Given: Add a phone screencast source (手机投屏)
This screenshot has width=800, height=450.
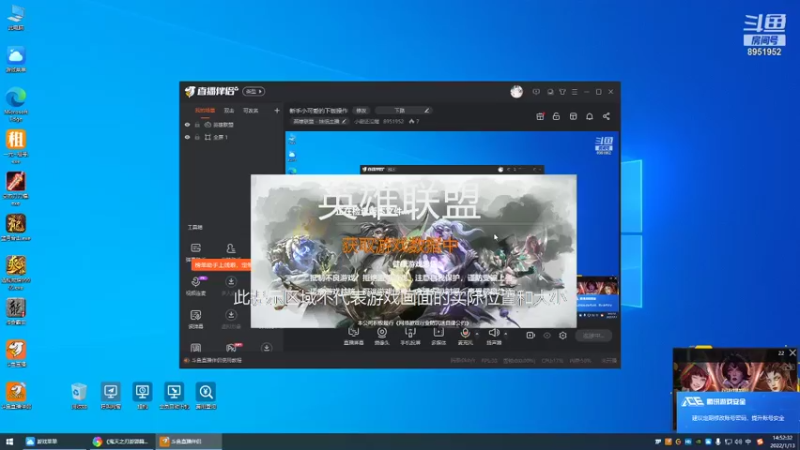Looking at the screenshot, I should [x=410, y=336].
